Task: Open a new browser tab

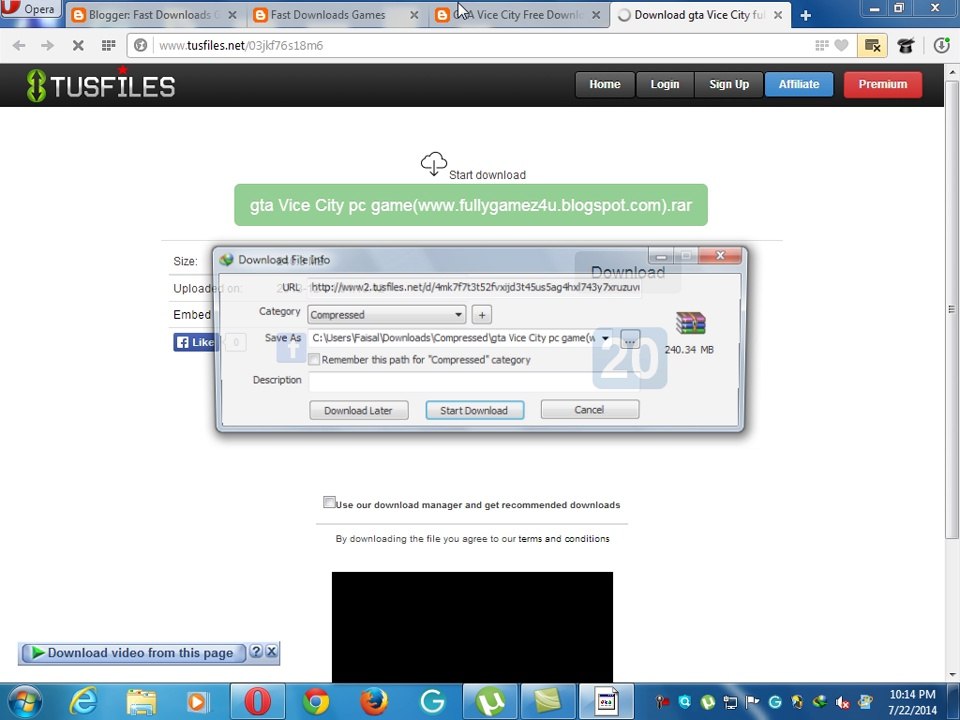Action: [806, 15]
